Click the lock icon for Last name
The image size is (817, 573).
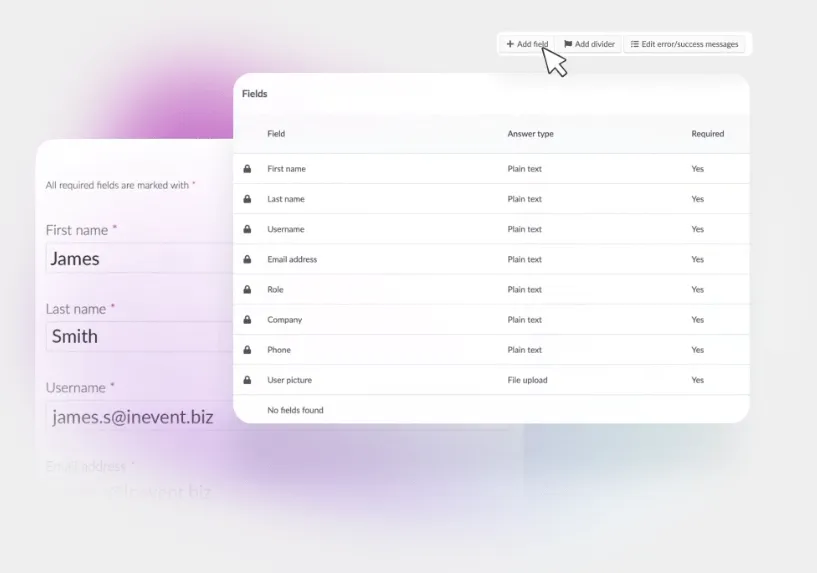pos(247,199)
